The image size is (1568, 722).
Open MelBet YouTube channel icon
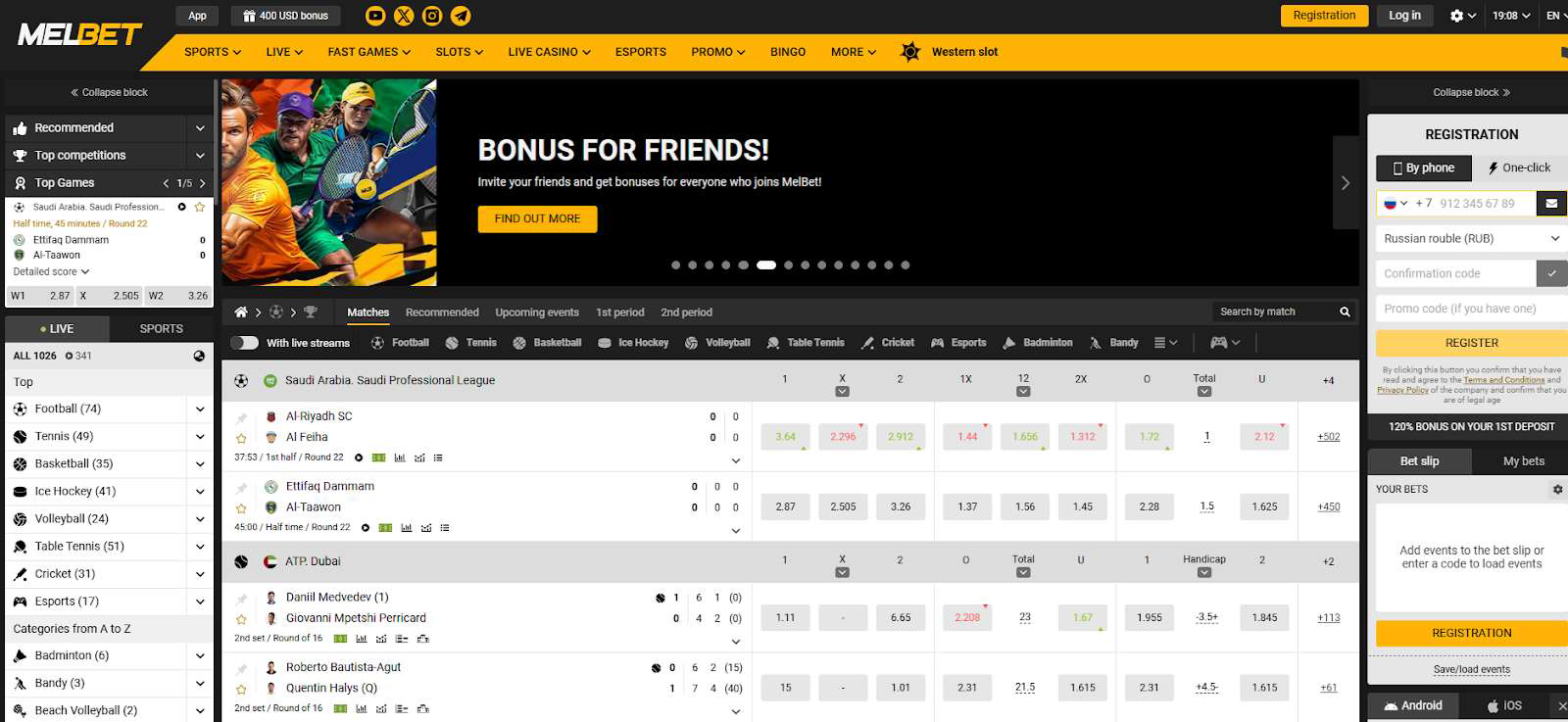(375, 16)
